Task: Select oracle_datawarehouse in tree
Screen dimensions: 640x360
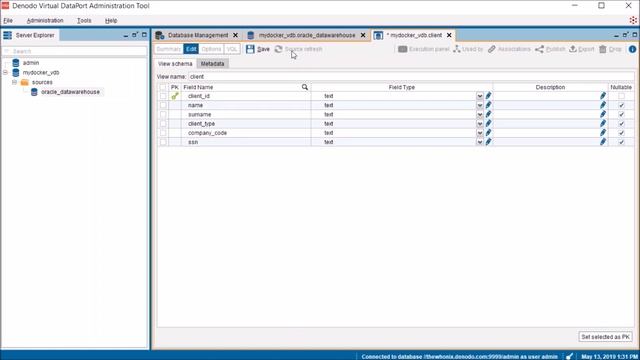Action: click(70, 92)
